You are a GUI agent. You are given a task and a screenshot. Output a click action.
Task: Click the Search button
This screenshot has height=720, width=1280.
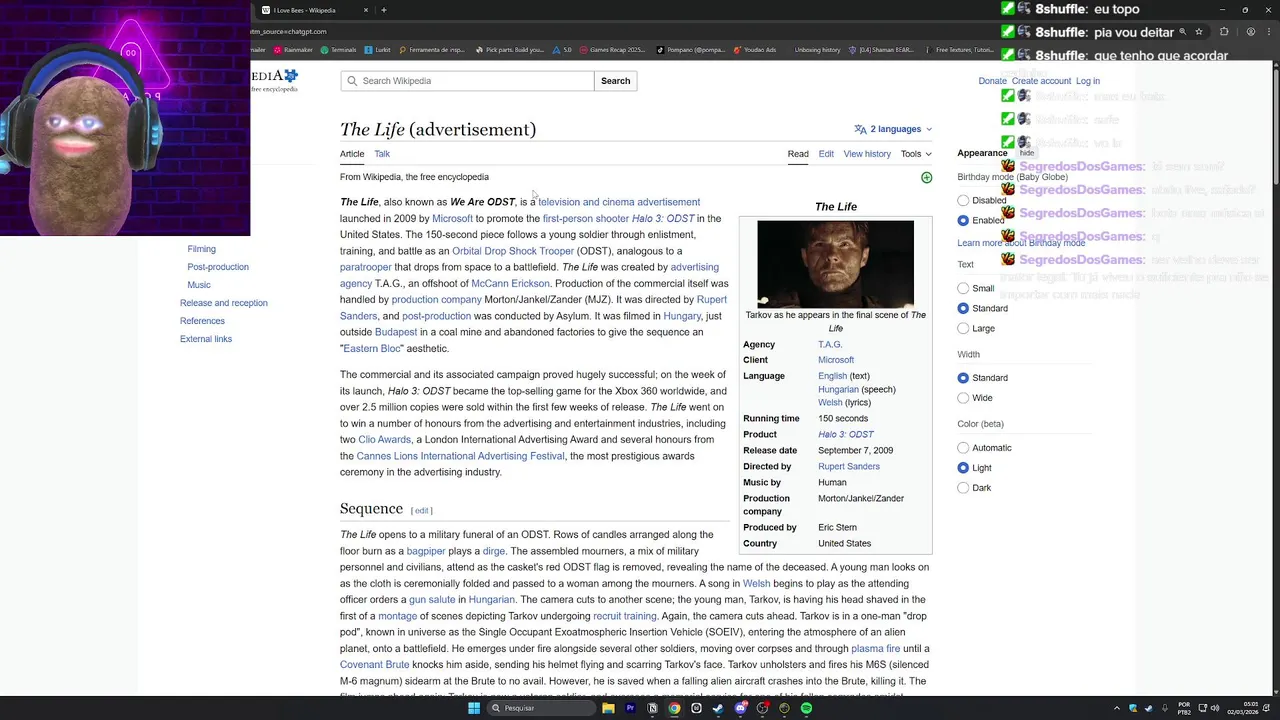[x=616, y=81]
